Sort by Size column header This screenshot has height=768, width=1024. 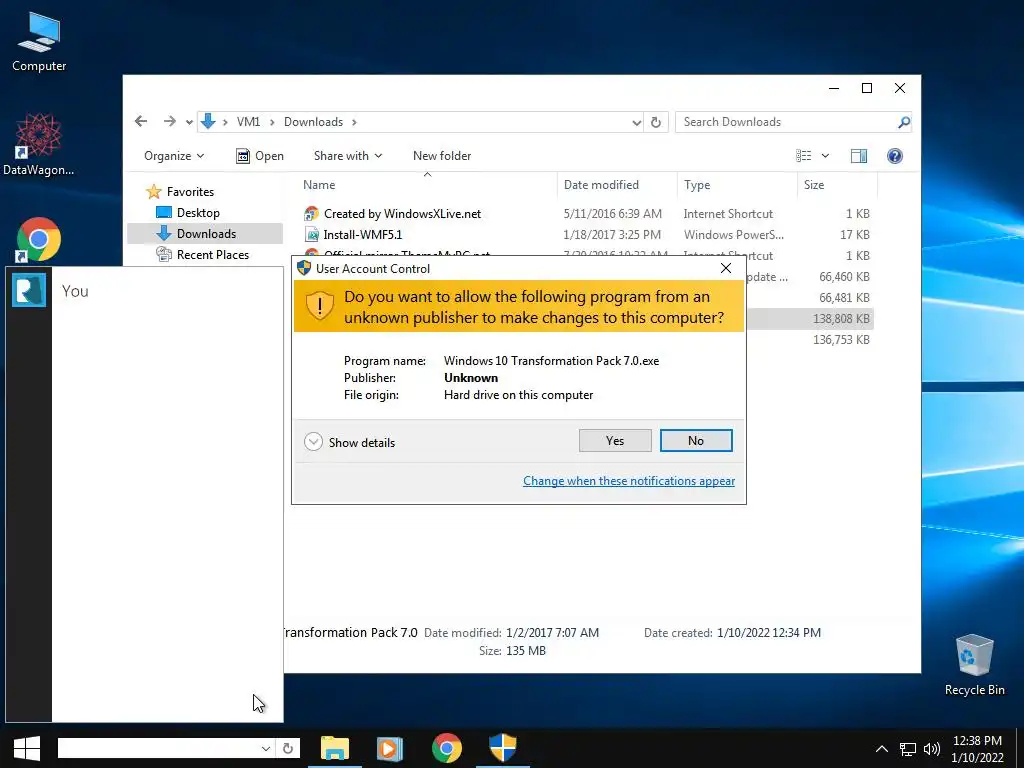coord(837,185)
